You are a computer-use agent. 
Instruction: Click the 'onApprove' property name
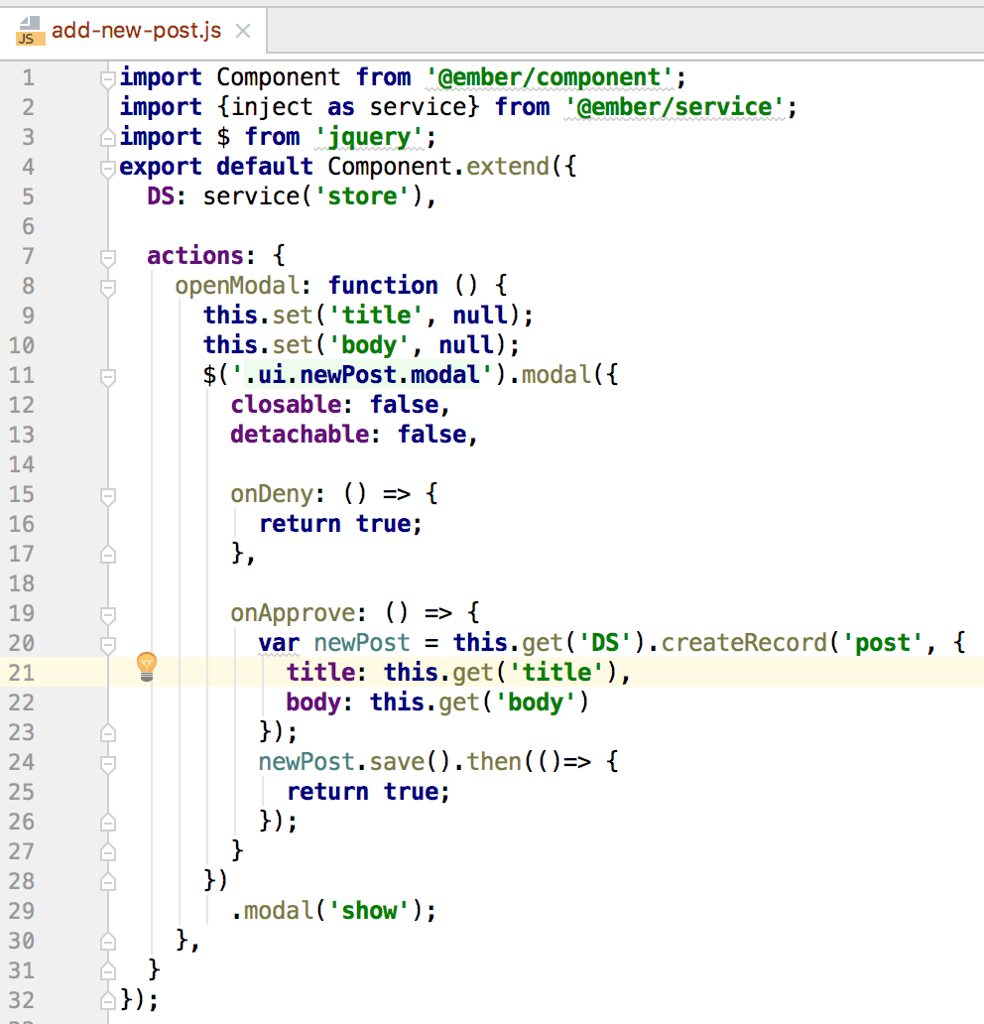293,613
